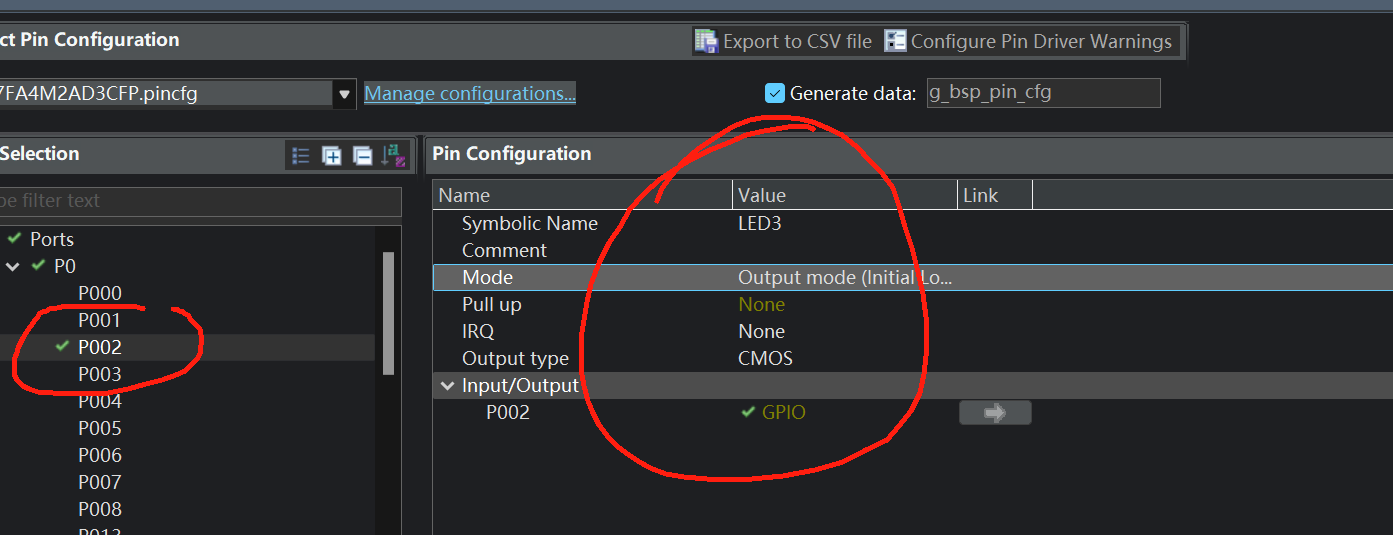Click the Output type value CMOS
The width and height of the screenshot is (1393, 535).
click(x=765, y=358)
